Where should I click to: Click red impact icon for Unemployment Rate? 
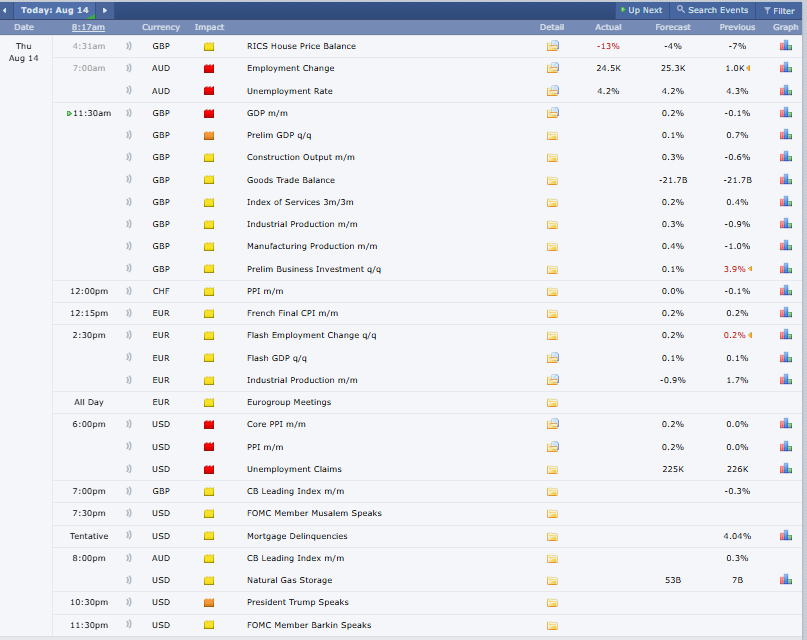pyautogui.click(x=209, y=91)
